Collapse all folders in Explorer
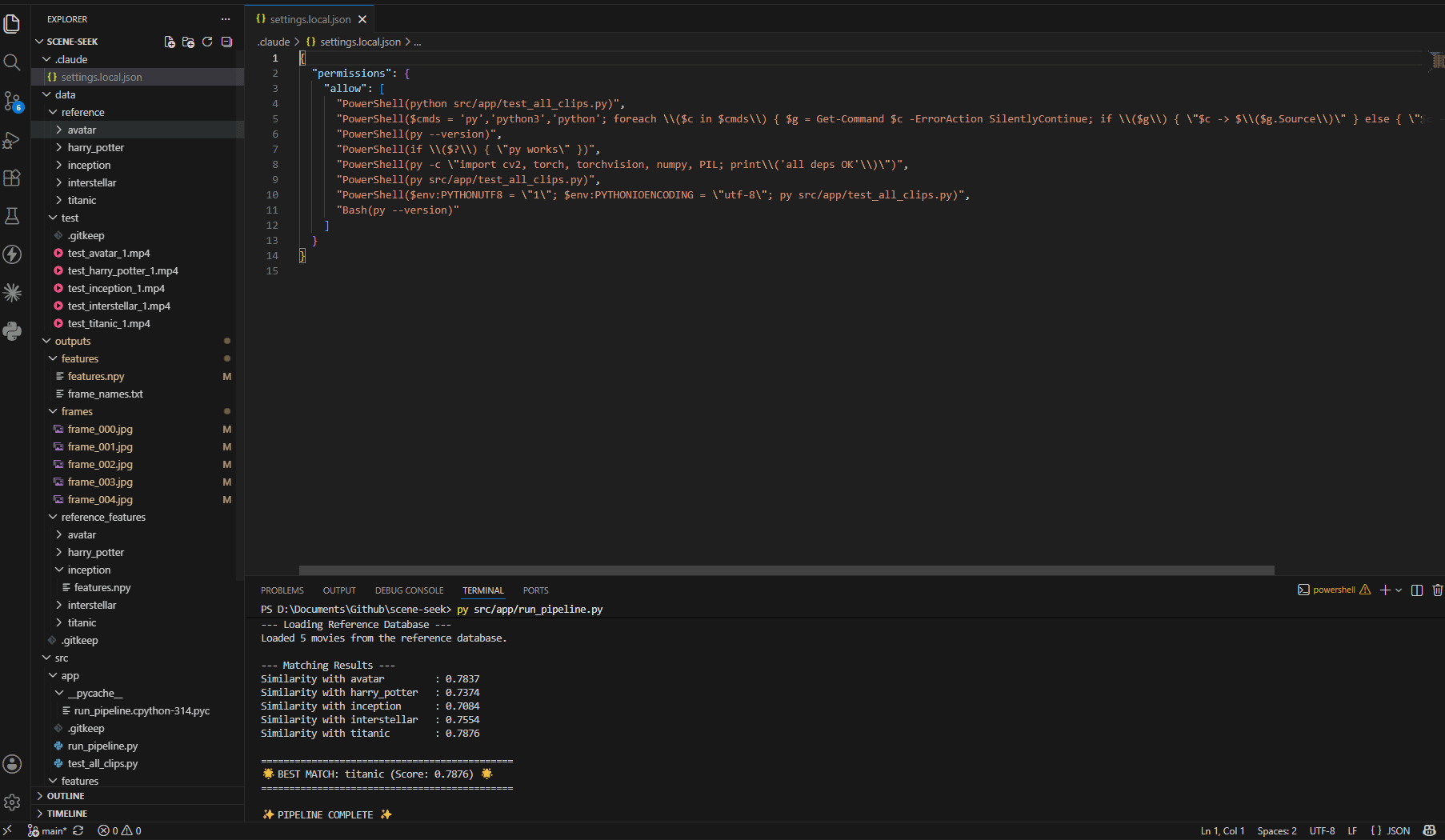Screen dimensions: 1445x840 [226, 42]
